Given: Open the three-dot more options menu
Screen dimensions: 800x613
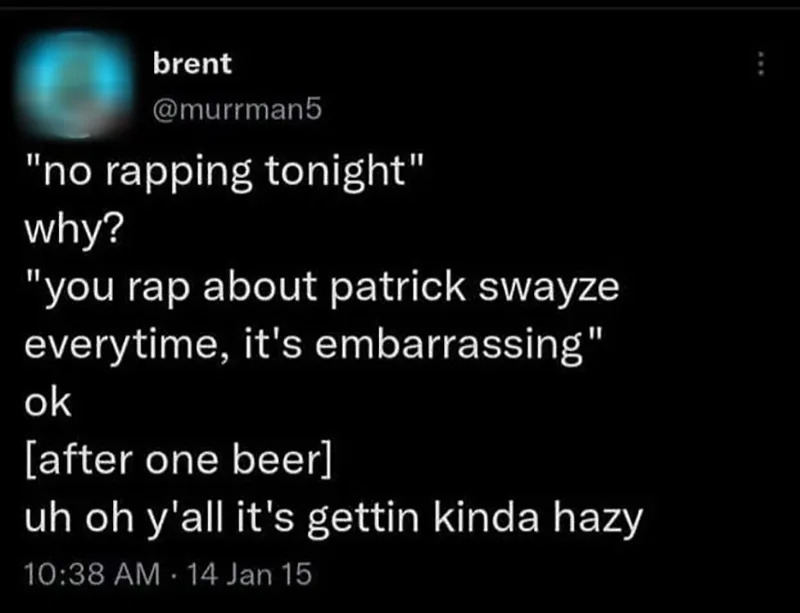Looking at the screenshot, I should pos(760,64).
